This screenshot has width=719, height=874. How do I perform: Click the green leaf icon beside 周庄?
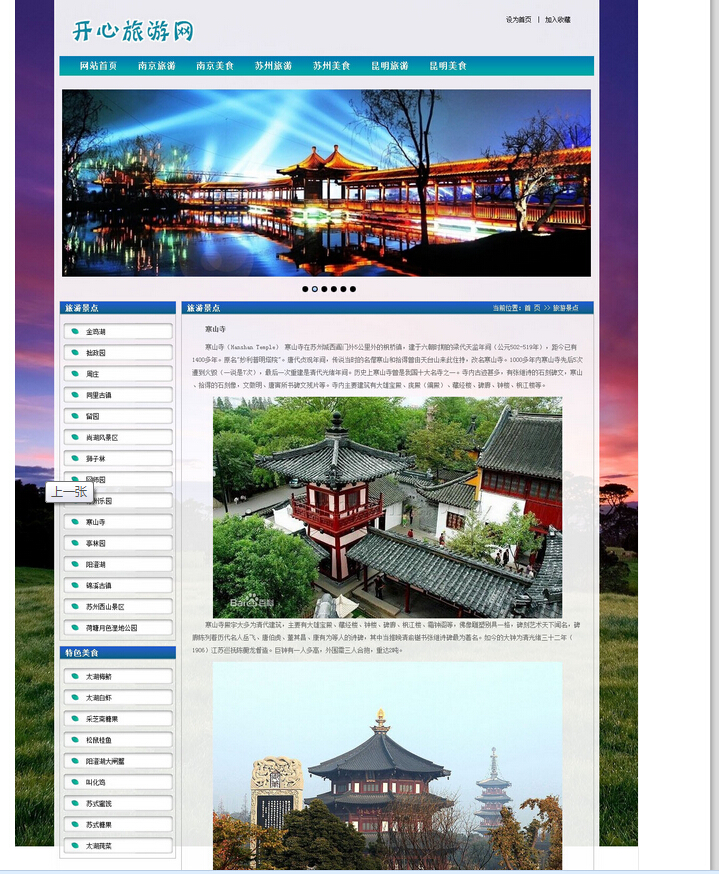tap(75, 374)
